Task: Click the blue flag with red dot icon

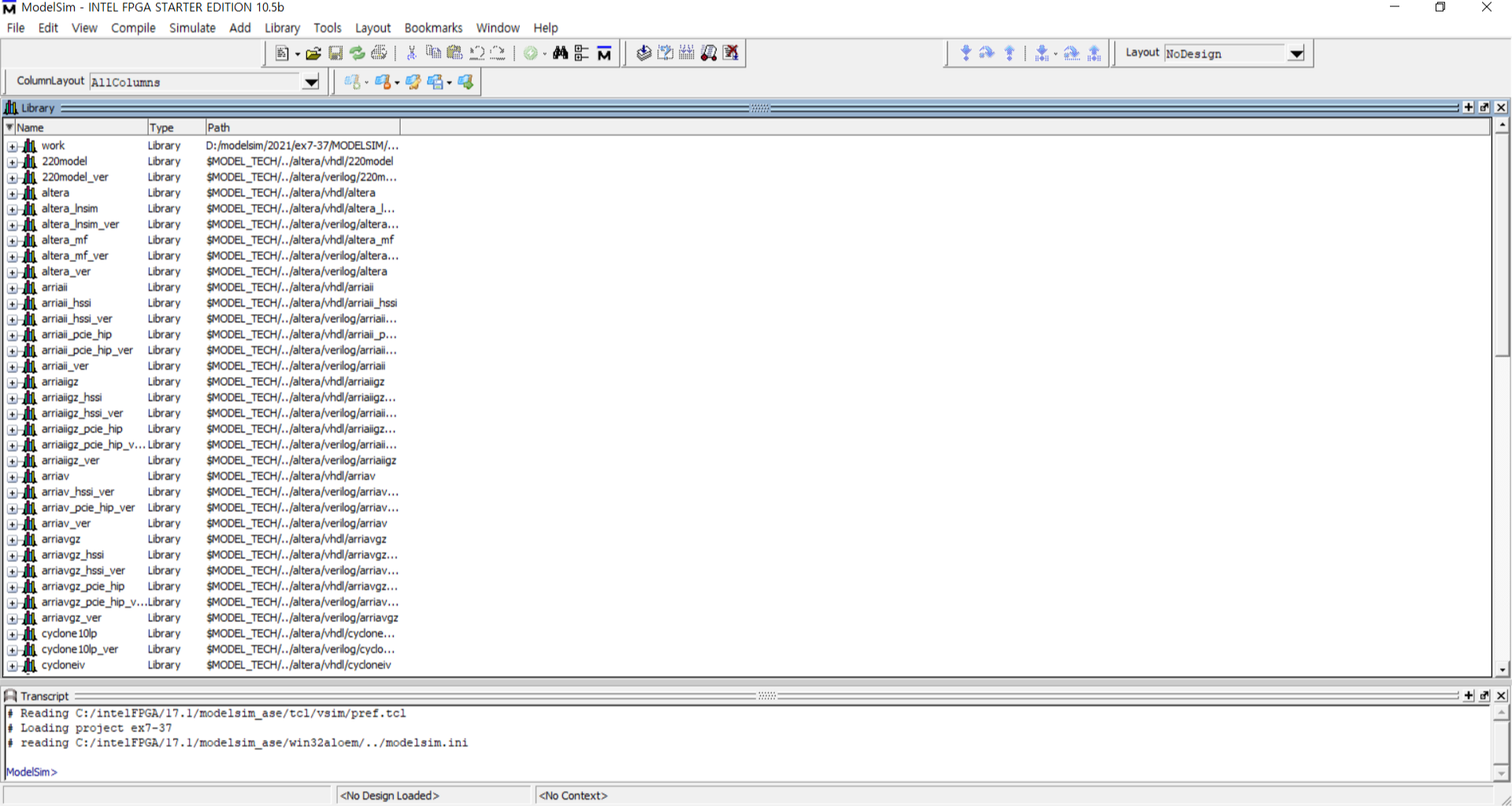Action: 383,82
